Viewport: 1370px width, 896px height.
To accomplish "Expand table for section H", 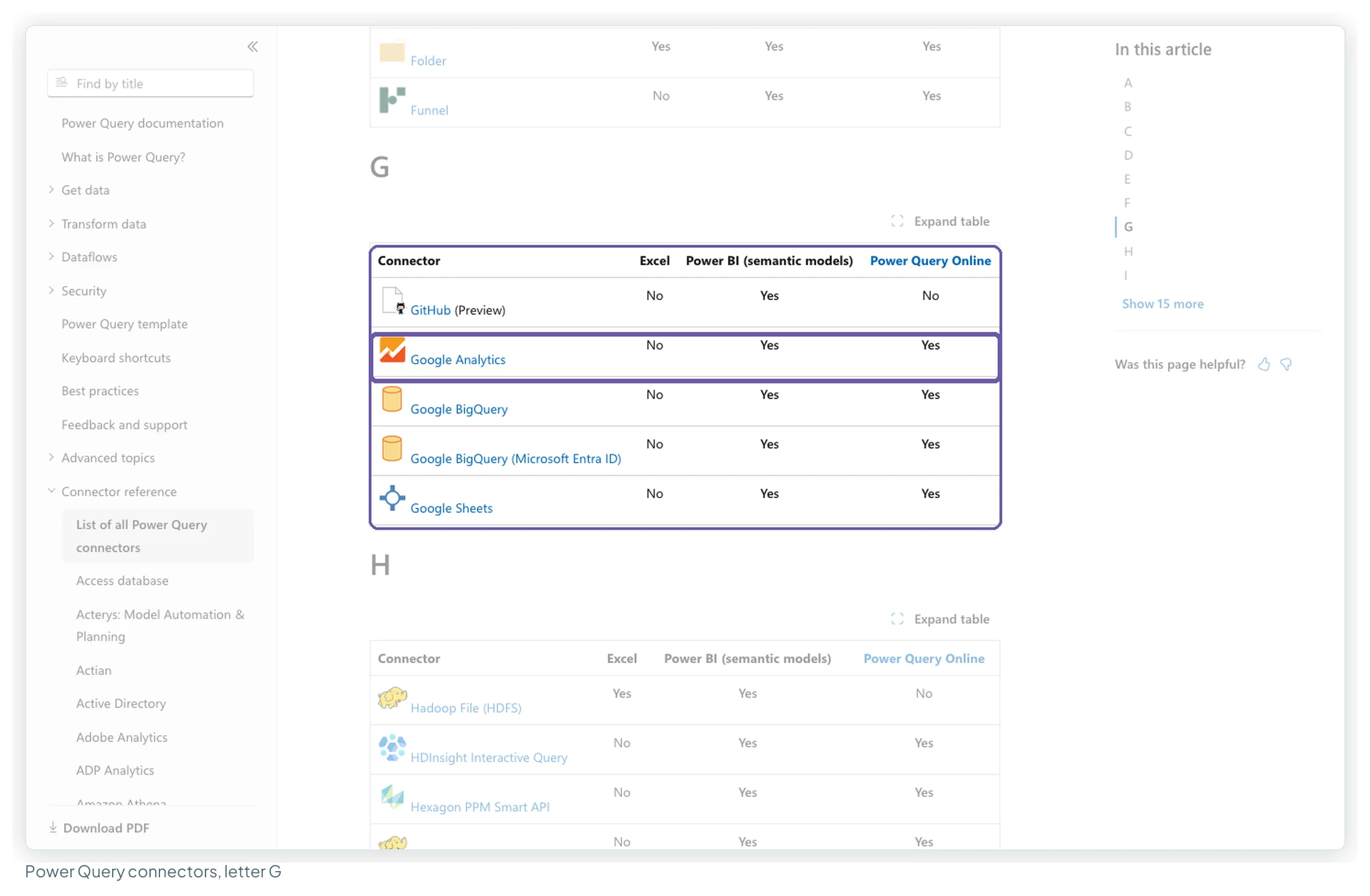I will pyautogui.click(x=940, y=619).
